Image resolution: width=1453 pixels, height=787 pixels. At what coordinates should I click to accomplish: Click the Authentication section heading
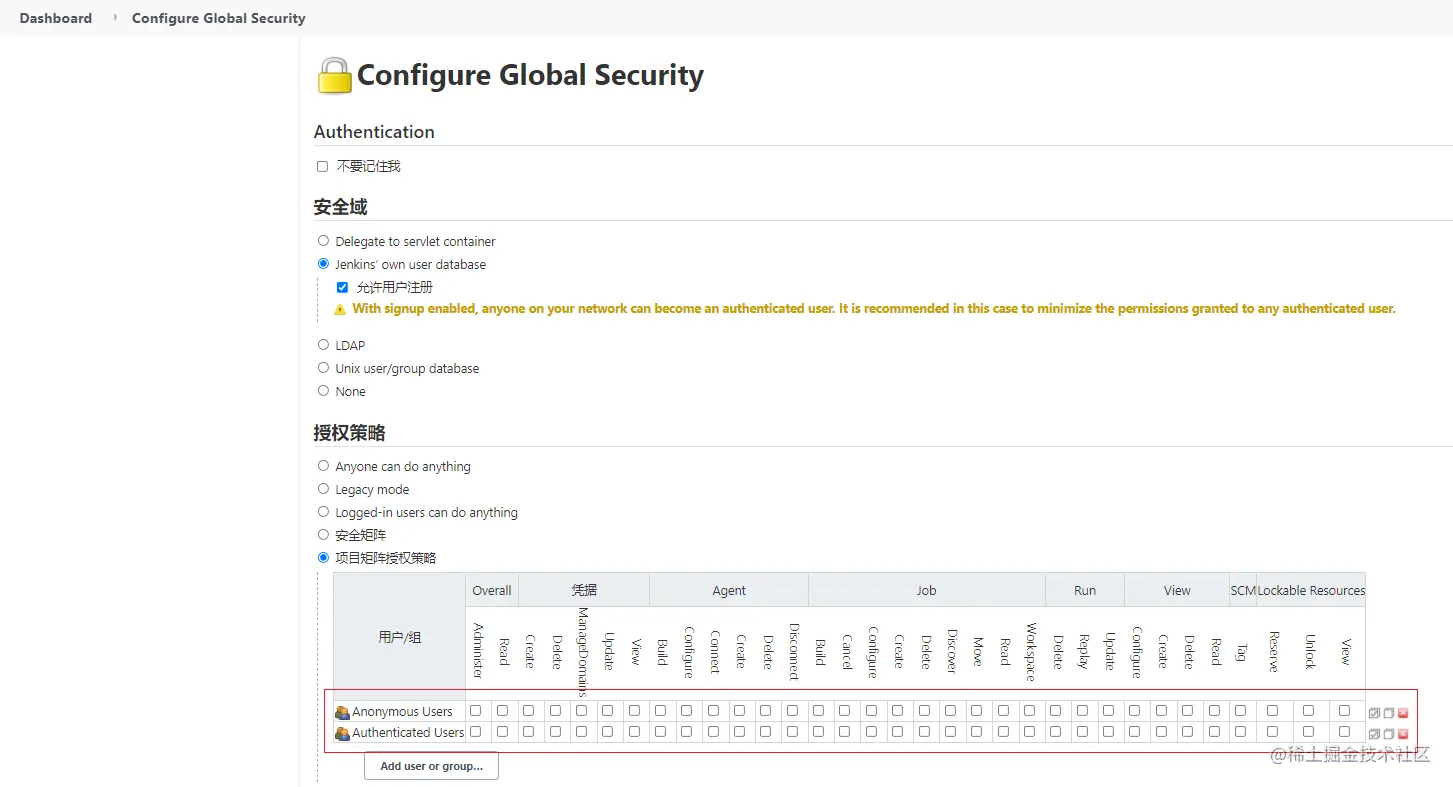coord(374,132)
